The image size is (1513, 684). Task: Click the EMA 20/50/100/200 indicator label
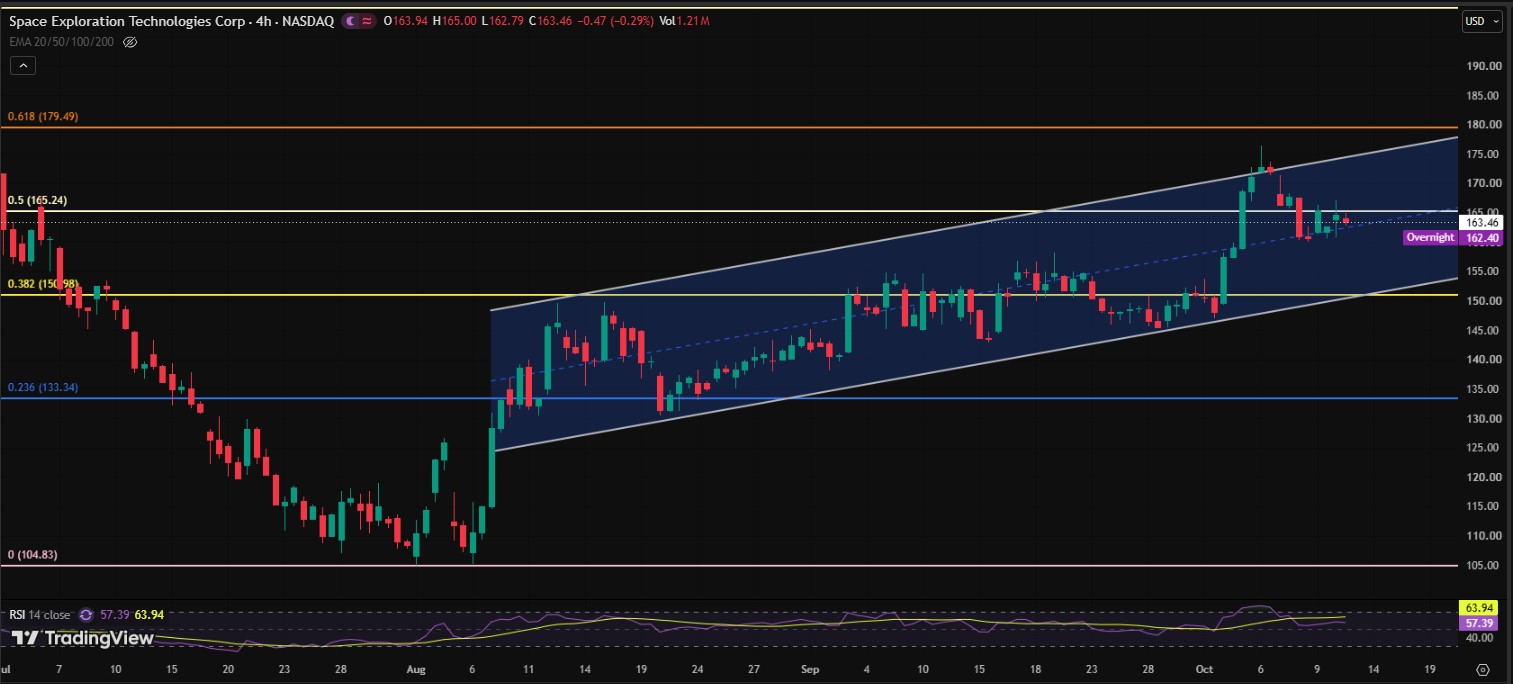point(63,42)
